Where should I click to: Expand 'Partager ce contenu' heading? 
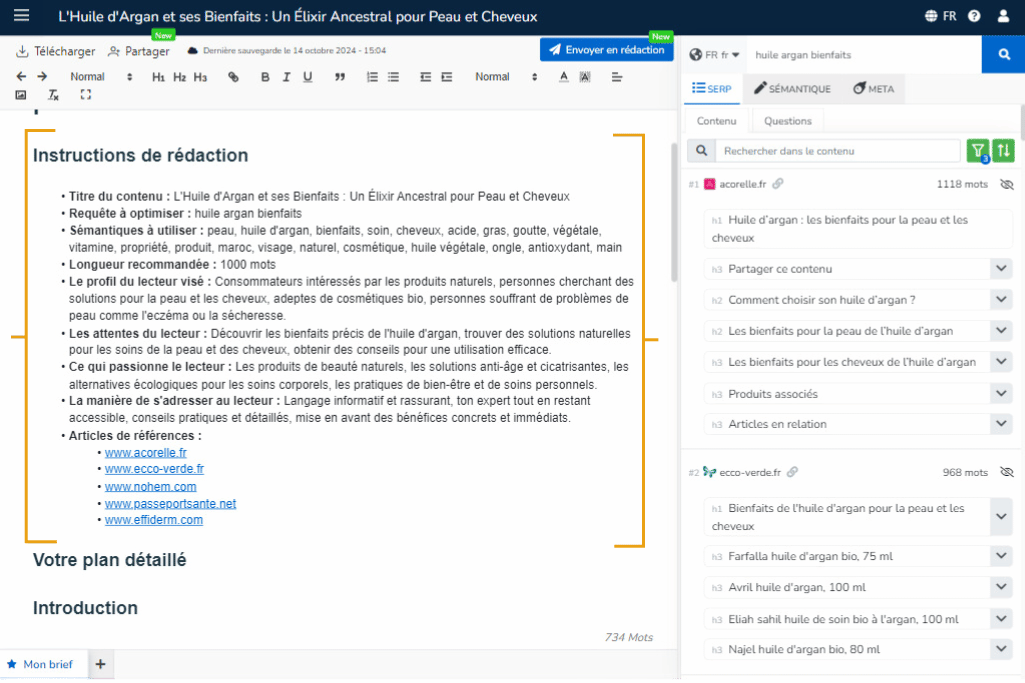tap(1001, 269)
